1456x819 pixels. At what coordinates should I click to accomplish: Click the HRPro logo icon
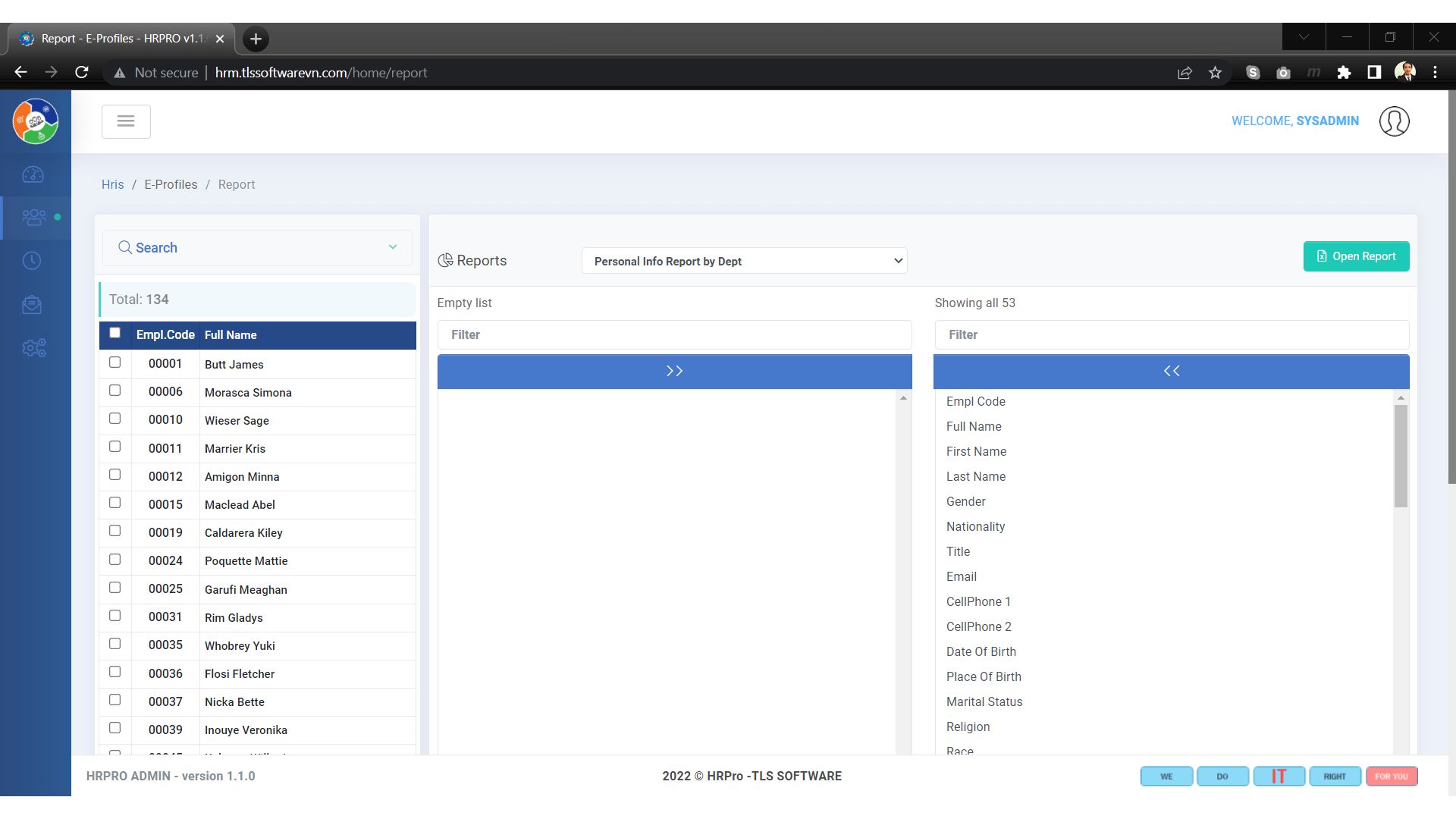coord(36,121)
